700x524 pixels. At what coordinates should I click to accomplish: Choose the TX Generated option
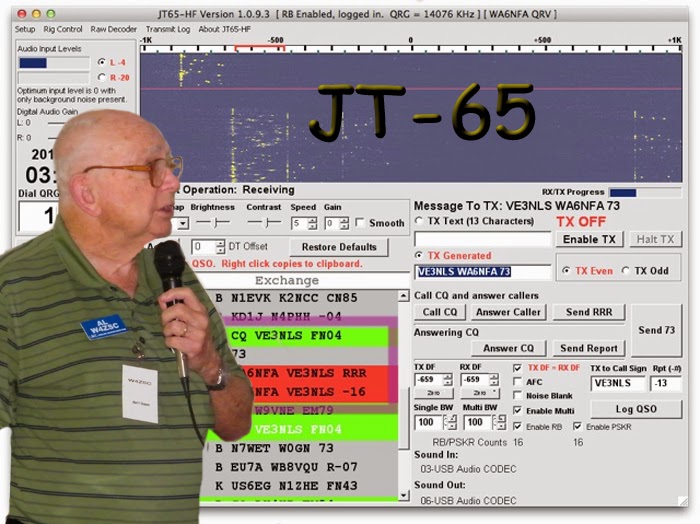pos(419,255)
